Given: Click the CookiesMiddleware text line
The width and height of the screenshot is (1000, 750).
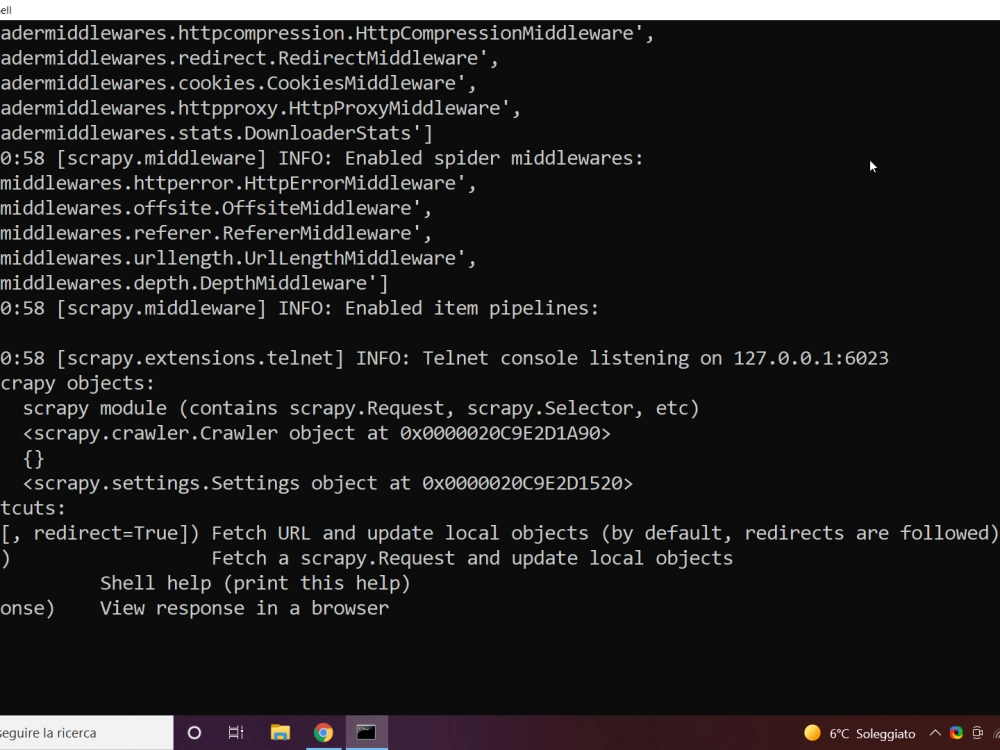Looking at the screenshot, I should click(x=239, y=83).
